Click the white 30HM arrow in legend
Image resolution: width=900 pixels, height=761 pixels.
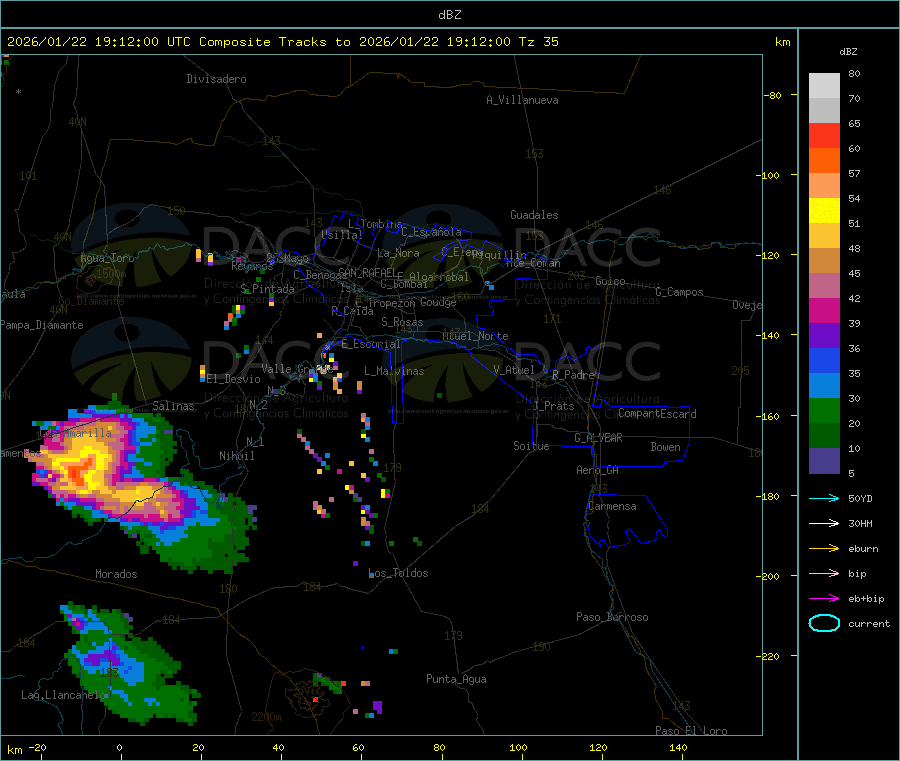click(824, 523)
